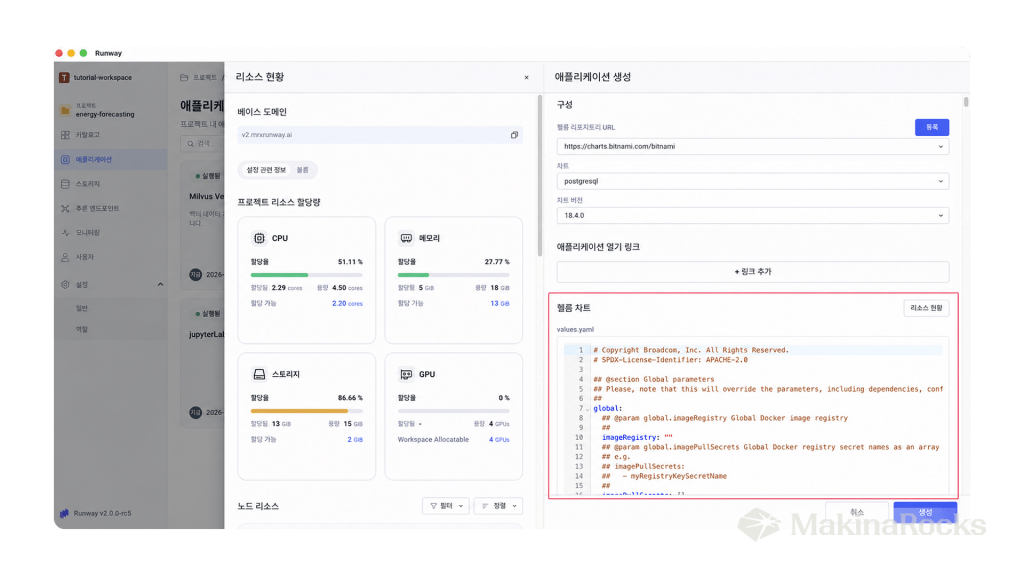Click the 메모리 memory icon

click(x=406, y=238)
